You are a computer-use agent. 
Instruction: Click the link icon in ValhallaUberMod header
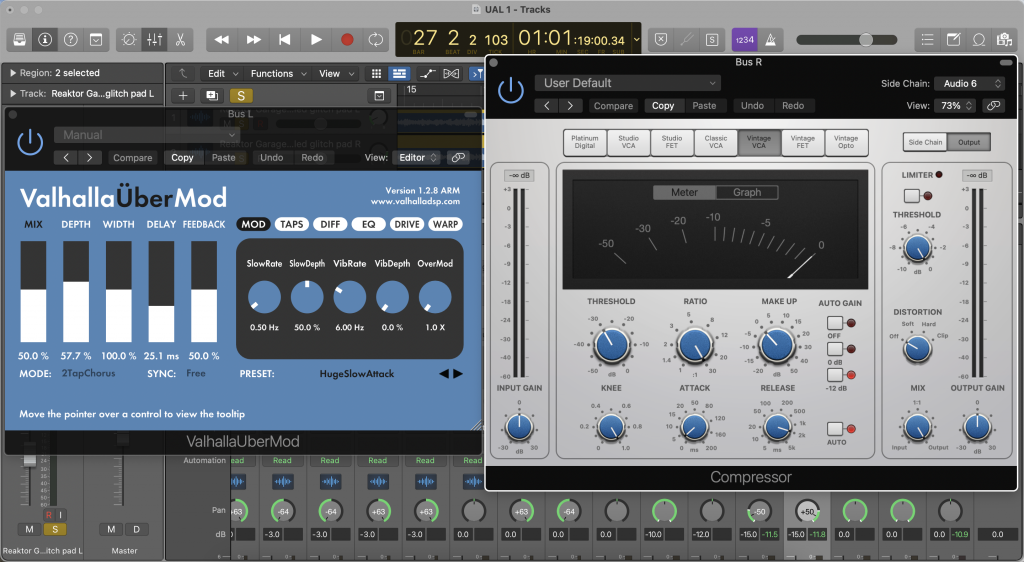pyautogui.click(x=458, y=157)
